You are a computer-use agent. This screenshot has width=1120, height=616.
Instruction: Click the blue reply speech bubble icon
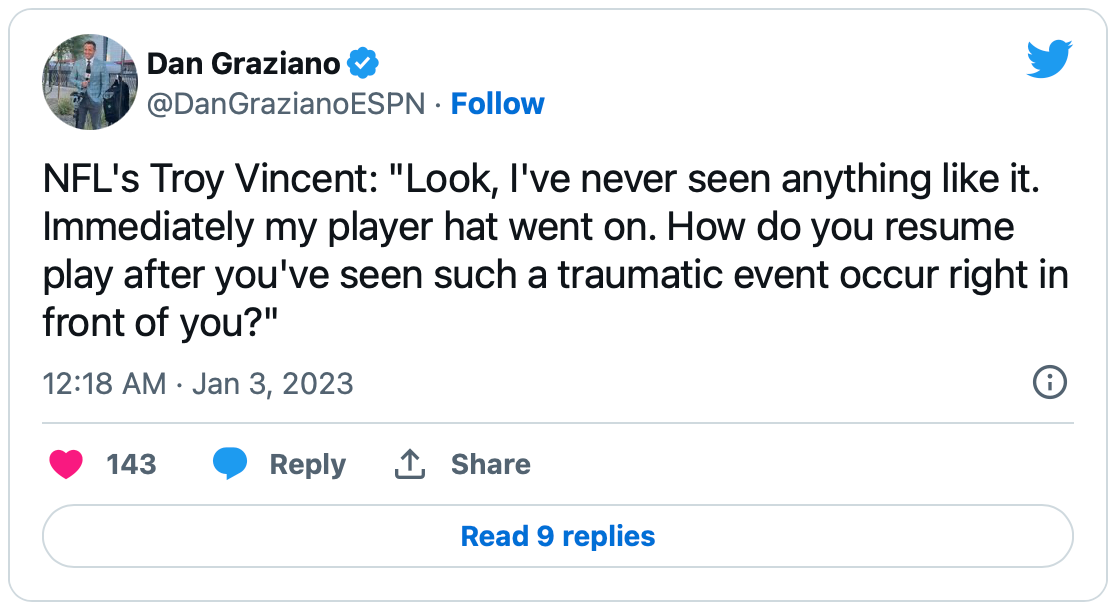(x=230, y=464)
